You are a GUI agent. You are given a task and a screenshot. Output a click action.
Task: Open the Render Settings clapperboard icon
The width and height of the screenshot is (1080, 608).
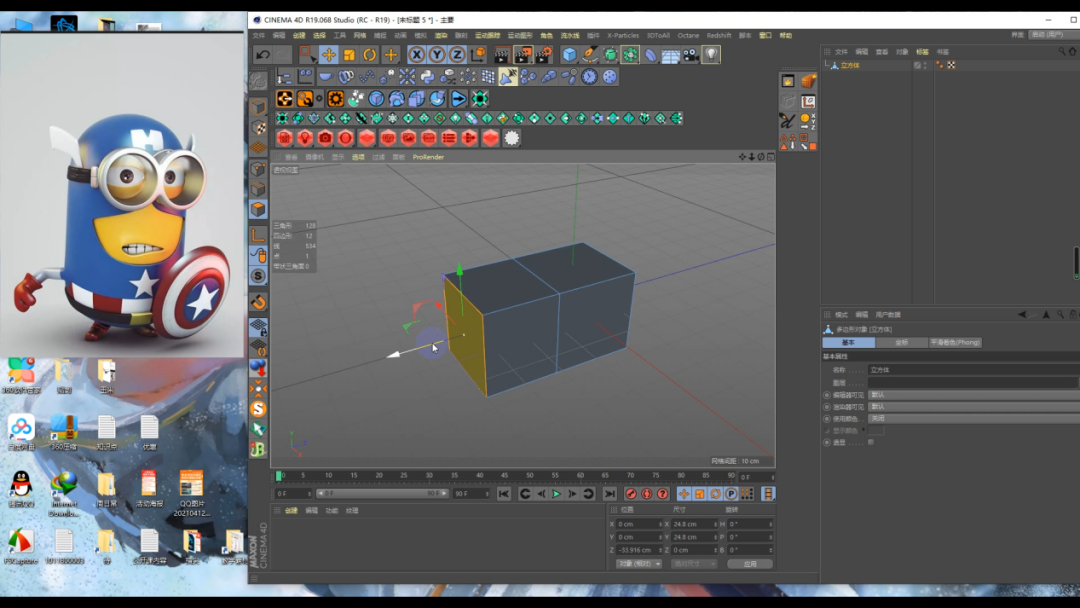pyautogui.click(x=543, y=54)
